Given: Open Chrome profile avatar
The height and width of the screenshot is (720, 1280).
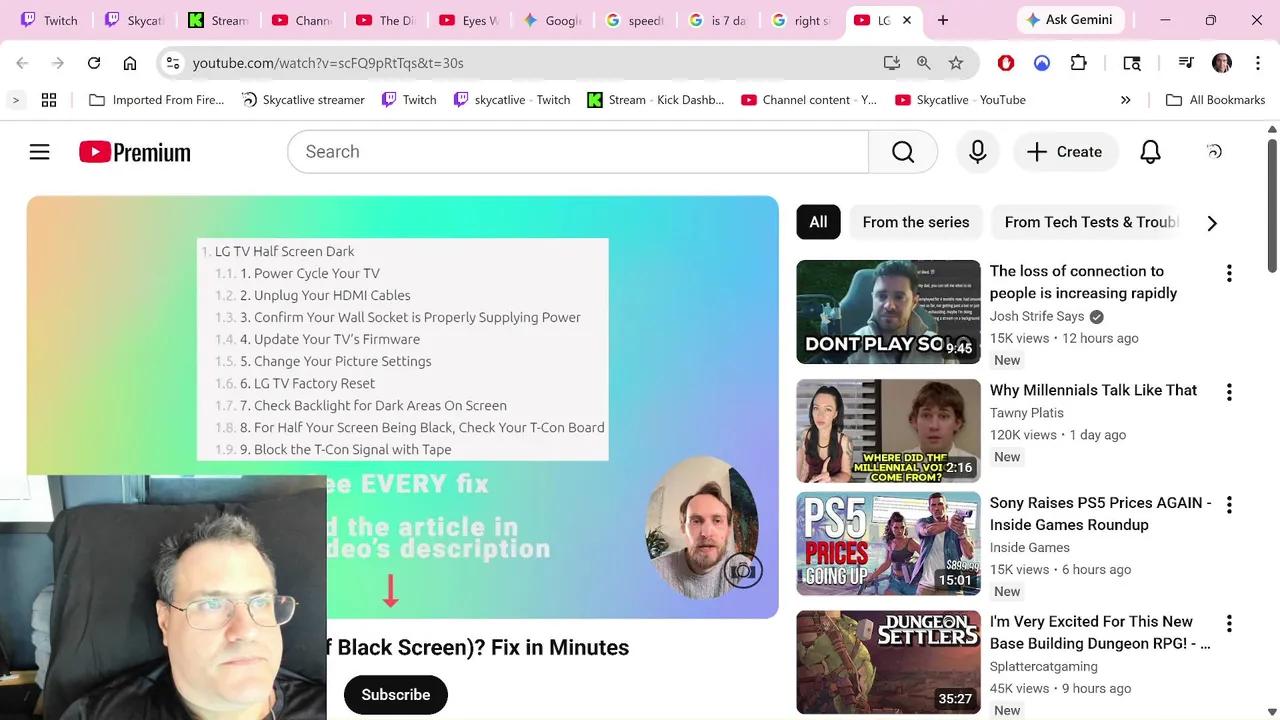Looking at the screenshot, I should click(1222, 63).
